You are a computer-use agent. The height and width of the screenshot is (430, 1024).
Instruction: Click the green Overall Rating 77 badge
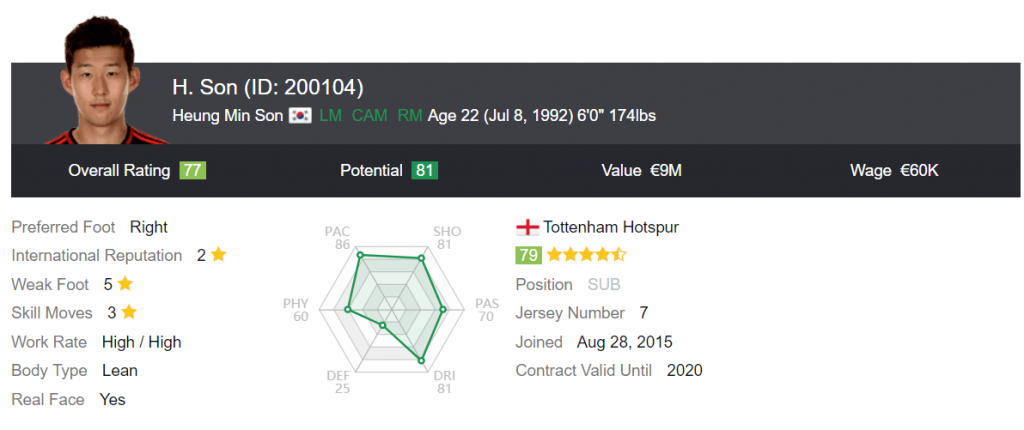192,170
